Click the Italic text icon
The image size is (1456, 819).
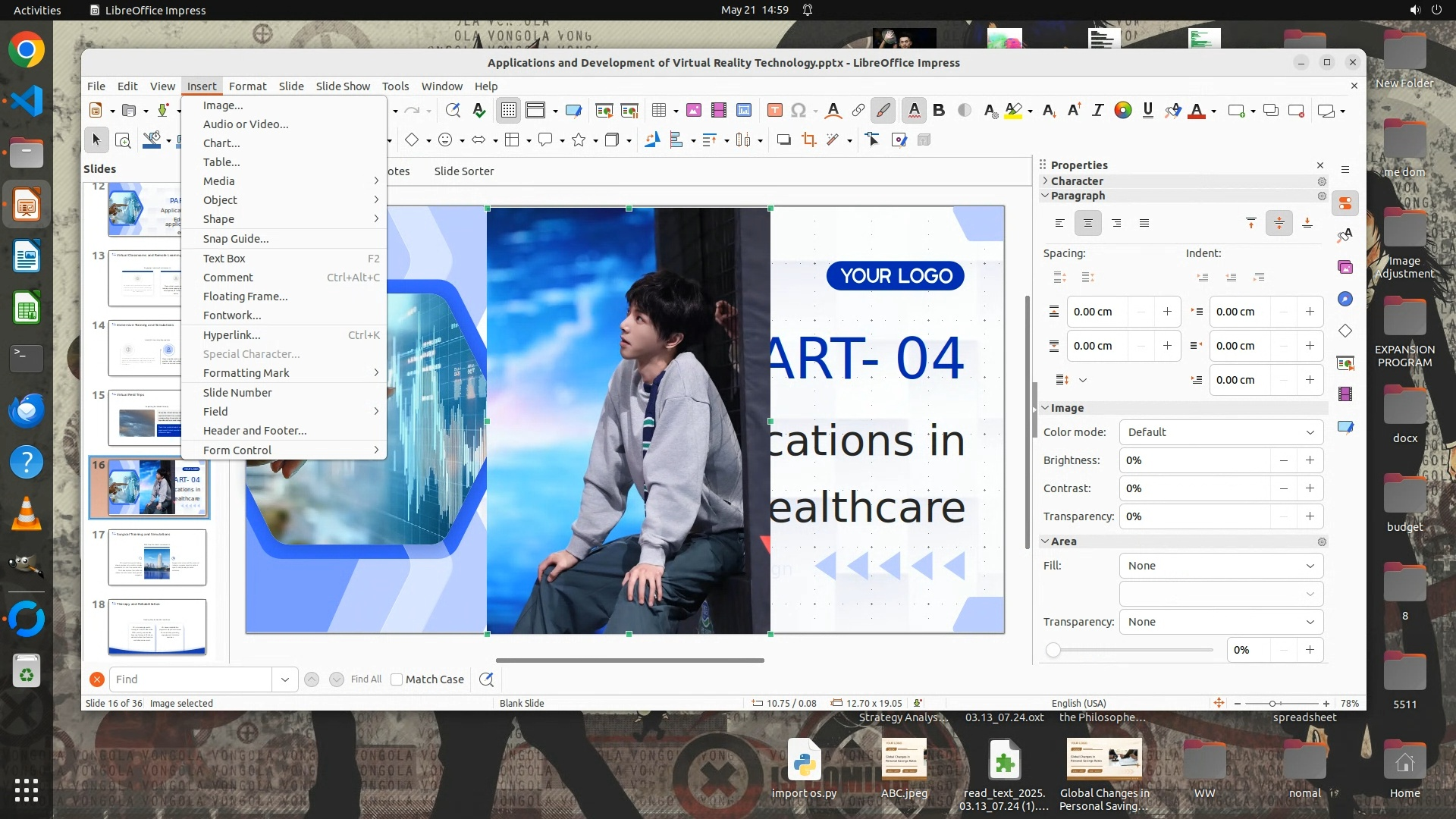coord(1097,111)
